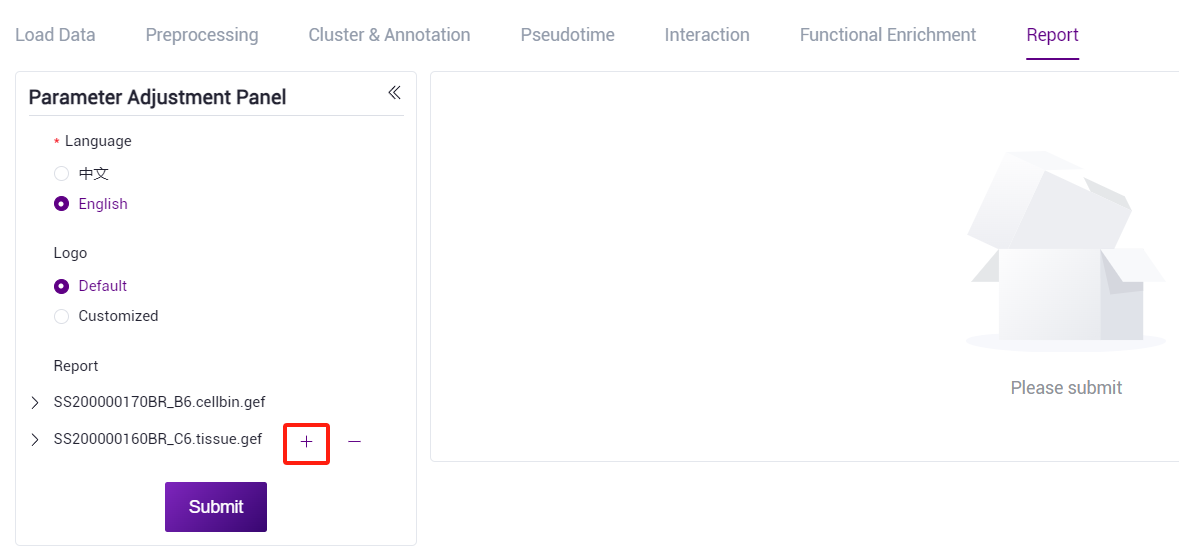Go to the Cluster & Annotation tab
Screen dimensions: 1179x554
point(389,35)
